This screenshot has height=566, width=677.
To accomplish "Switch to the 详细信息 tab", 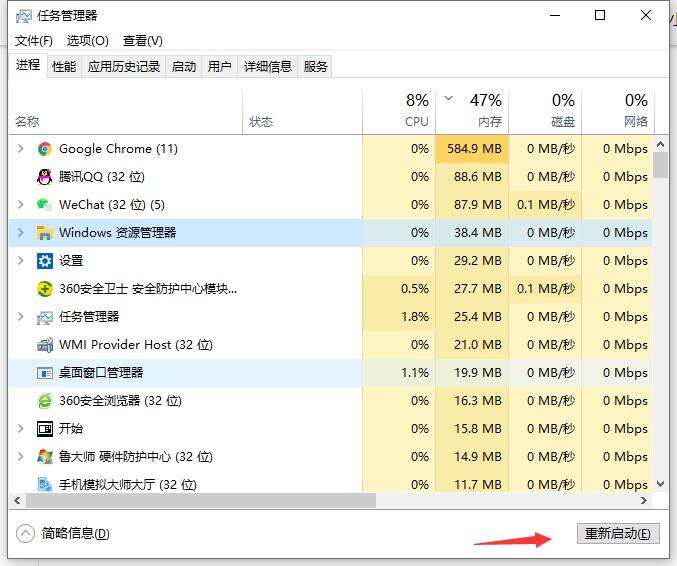I will [x=268, y=66].
